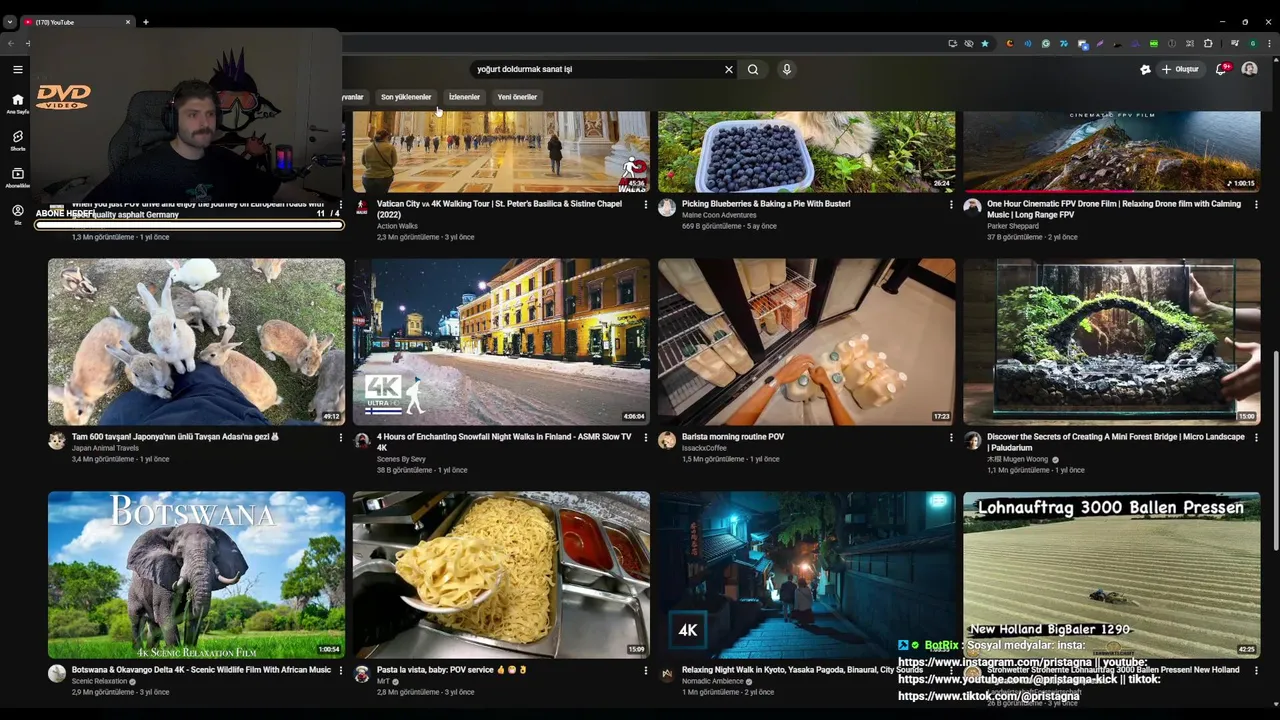This screenshot has height=720, width=1280.
Task: Open more options for Picking Blueberries video
Action: (951, 205)
